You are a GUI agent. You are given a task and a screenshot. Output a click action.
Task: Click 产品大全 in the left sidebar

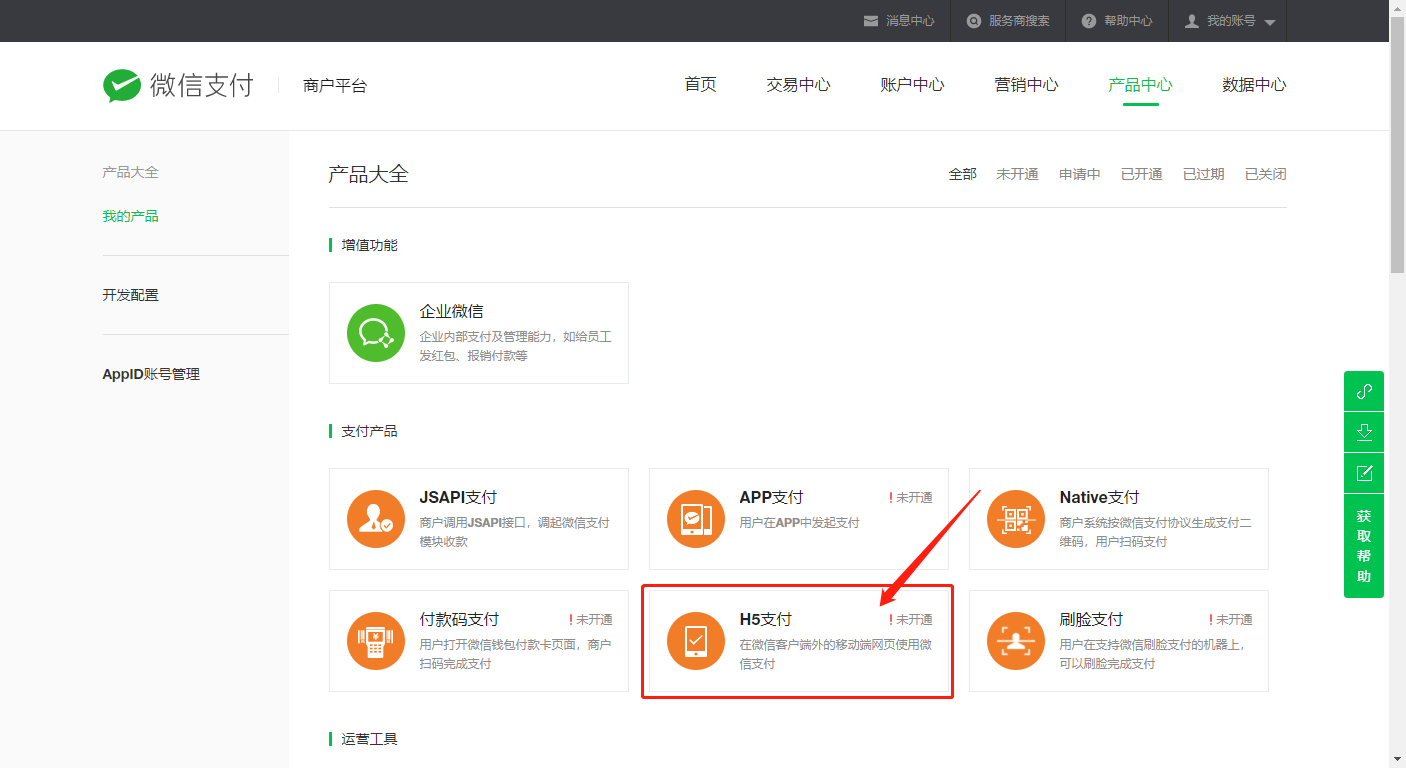[130, 172]
